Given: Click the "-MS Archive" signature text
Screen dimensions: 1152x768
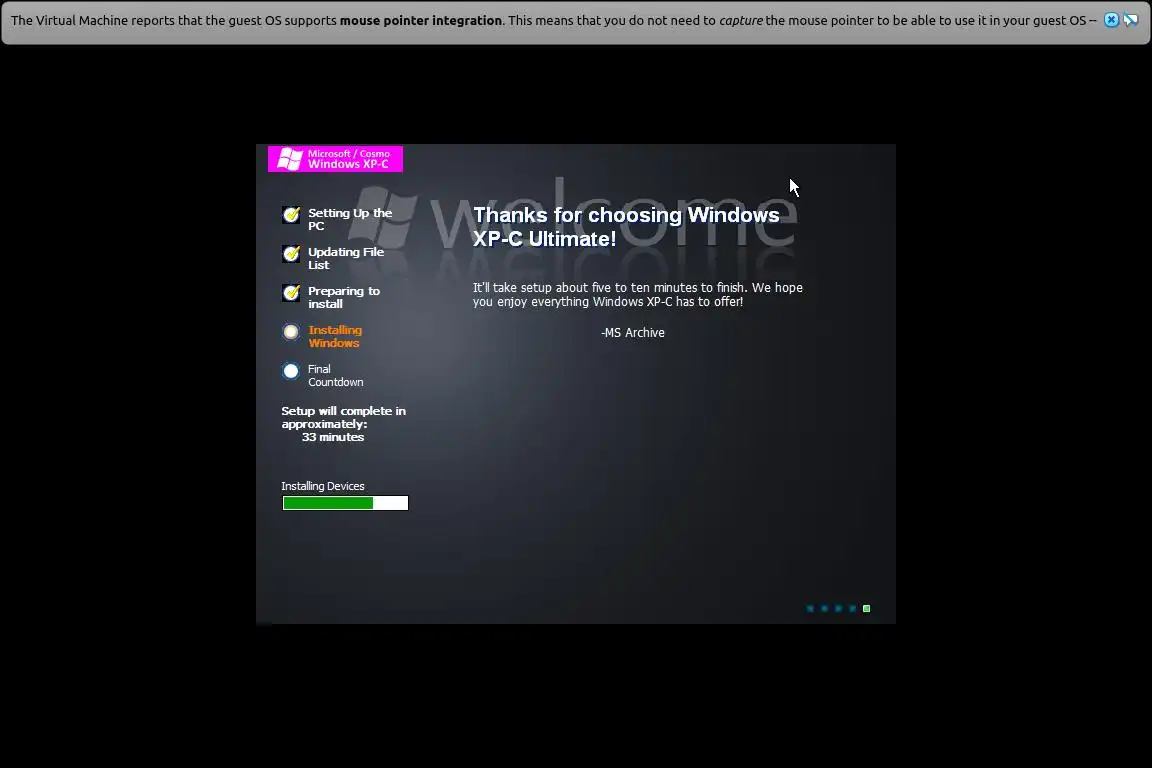Looking at the screenshot, I should [x=633, y=333].
